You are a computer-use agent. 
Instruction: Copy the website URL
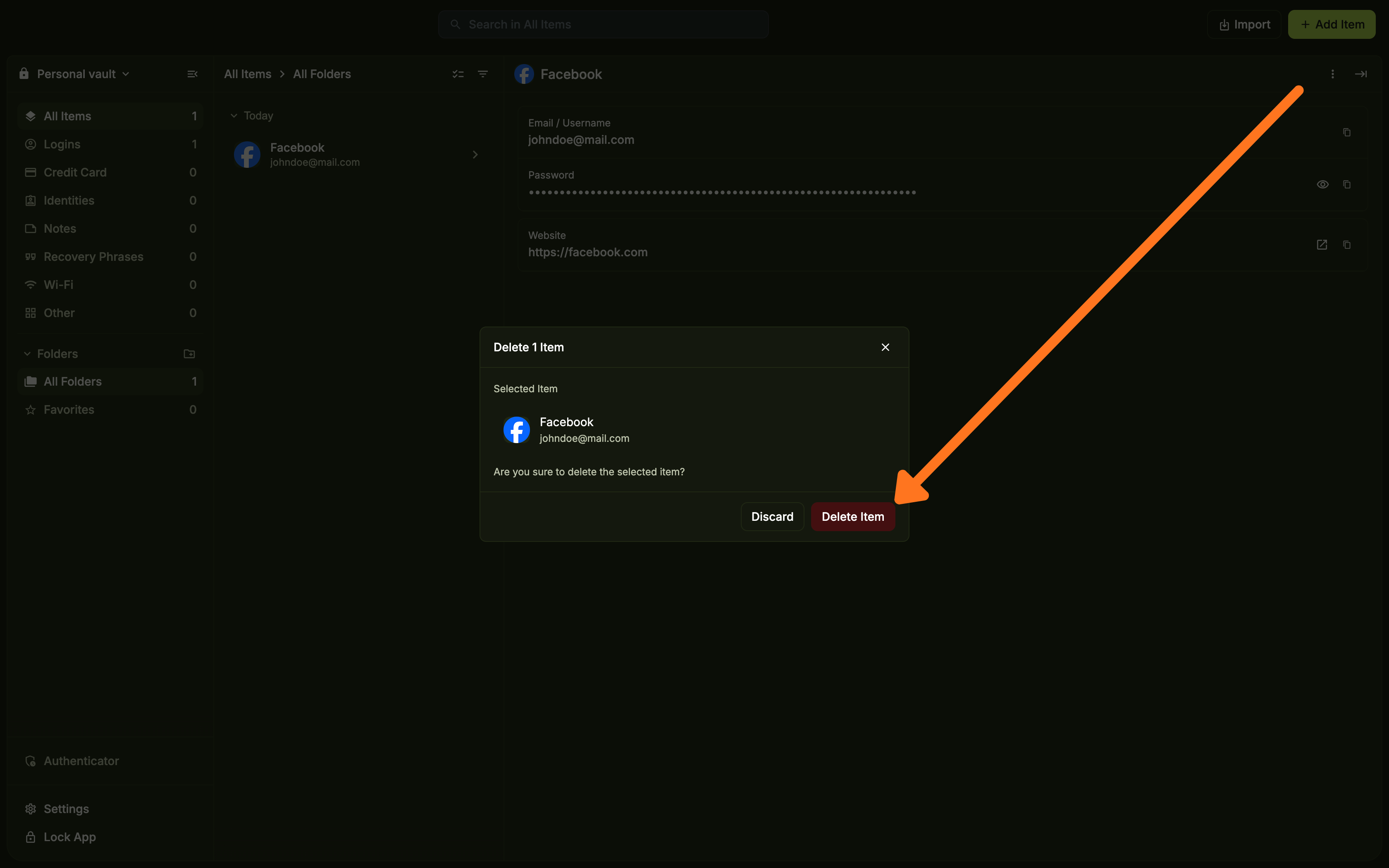(x=1346, y=245)
